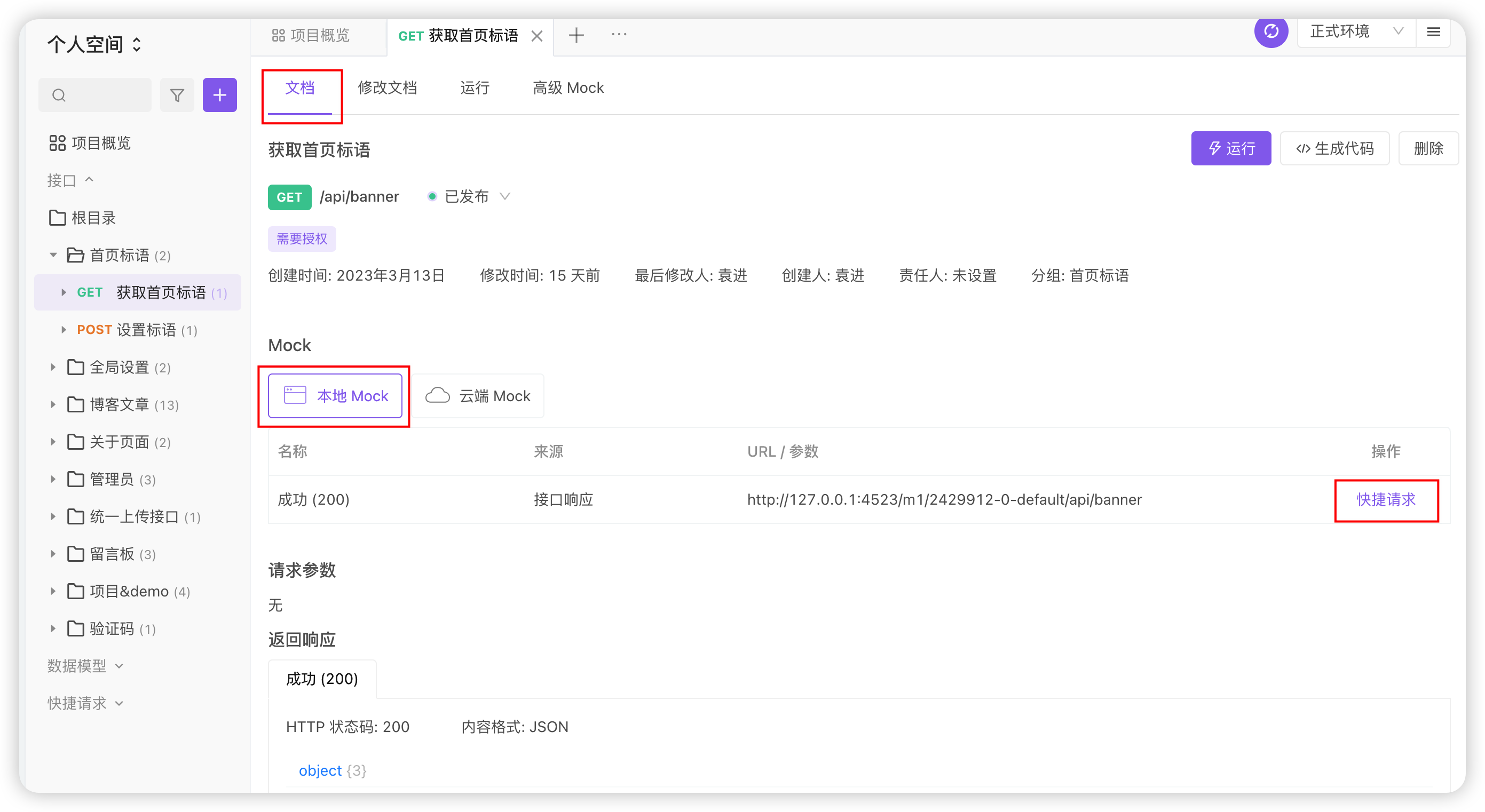Click the 快捷请求 link in the Mock table

coord(1386,499)
